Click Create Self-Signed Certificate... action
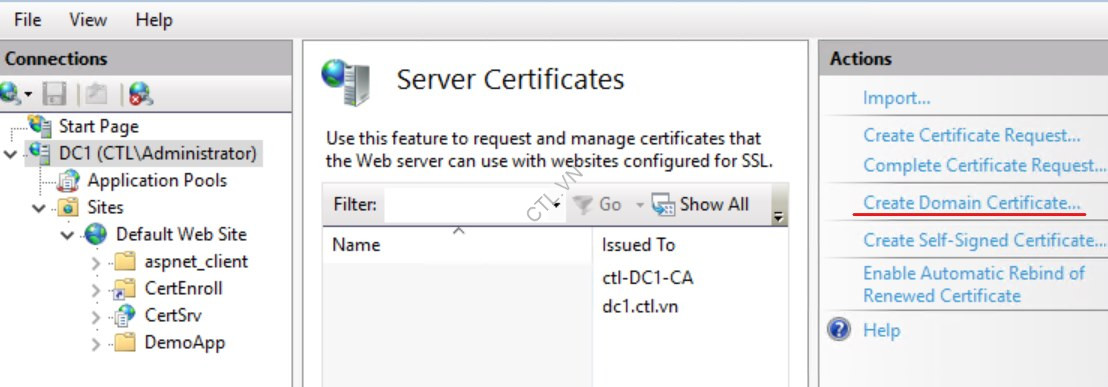1108x387 pixels. 984,240
